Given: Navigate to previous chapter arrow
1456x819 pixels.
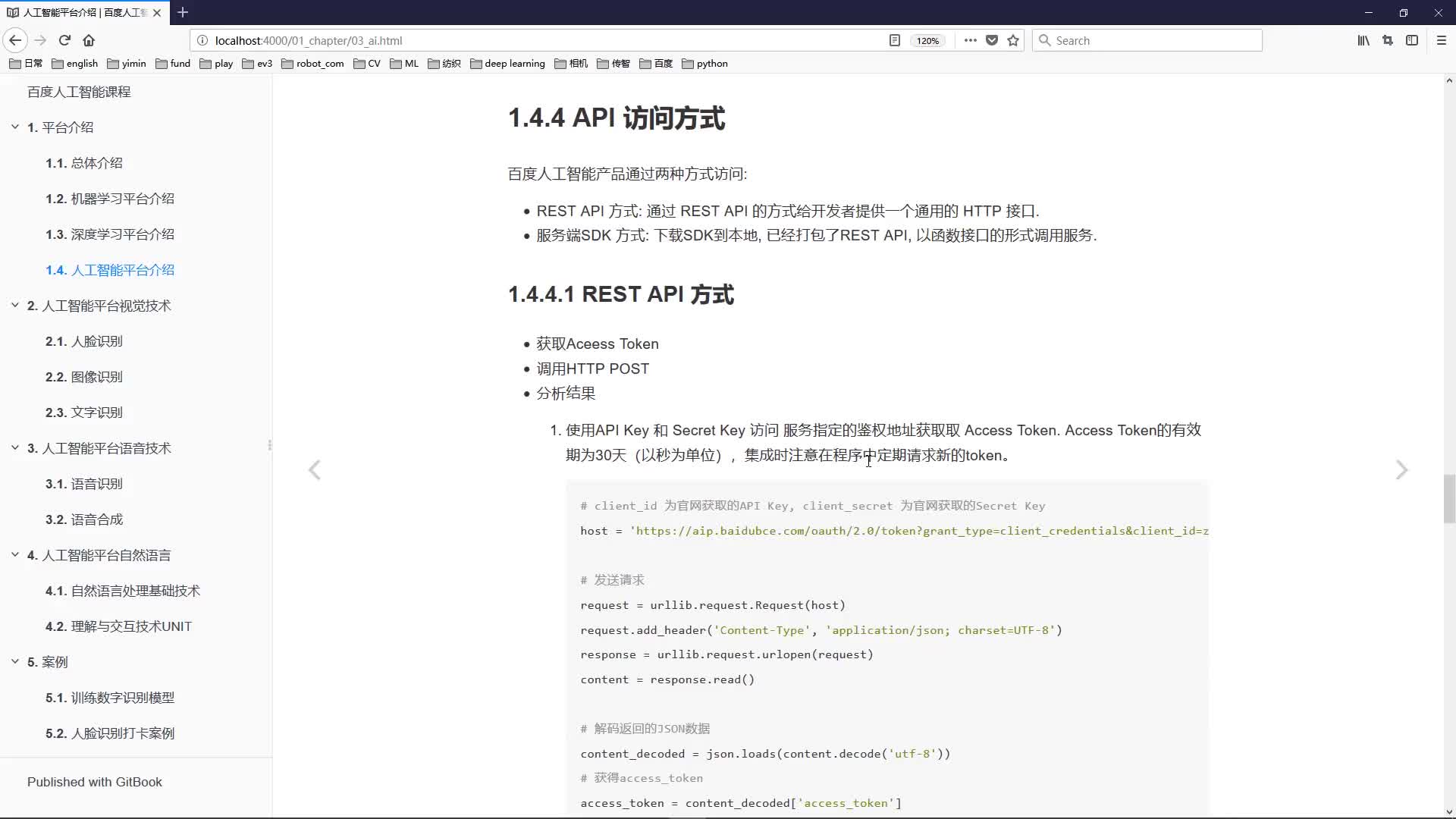Looking at the screenshot, I should tap(315, 470).
